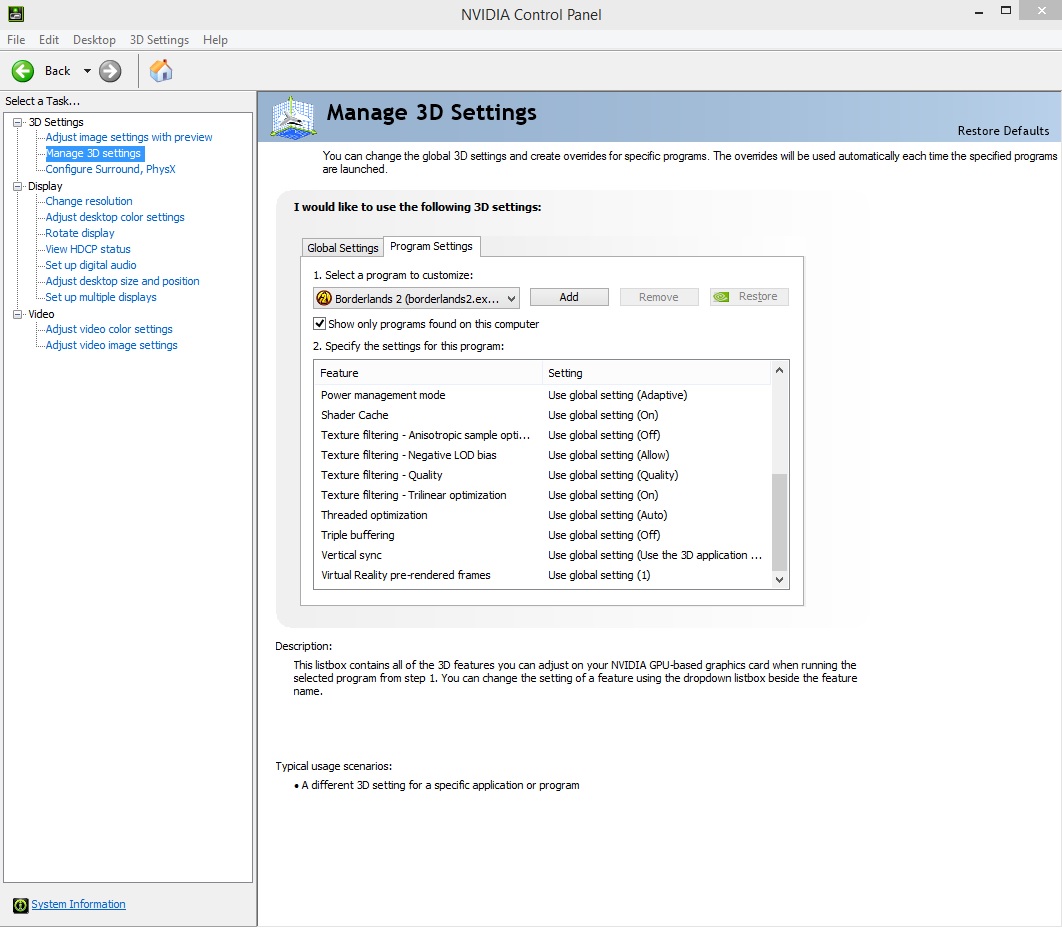Select Texture filtering - Negative LOD bias row
The image size is (1062, 928).
pyautogui.click(x=543, y=455)
